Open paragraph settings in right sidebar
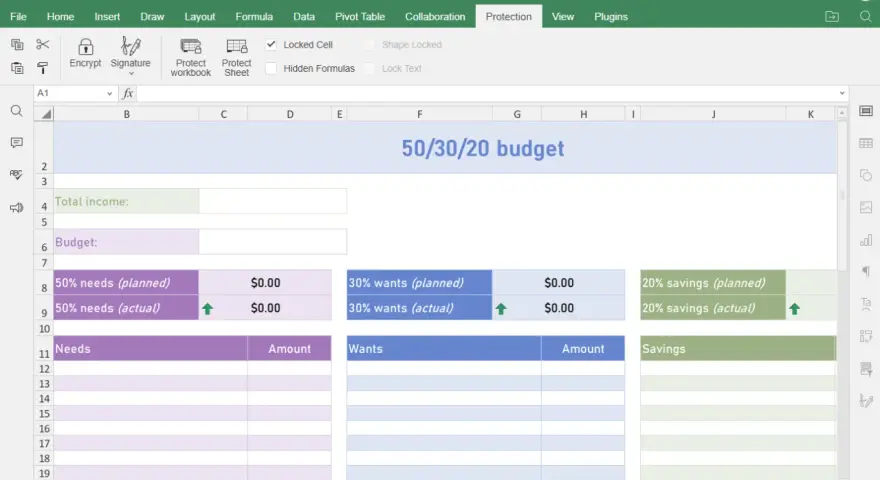The width and height of the screenshot is (880, 480). (x=866, y=272)
